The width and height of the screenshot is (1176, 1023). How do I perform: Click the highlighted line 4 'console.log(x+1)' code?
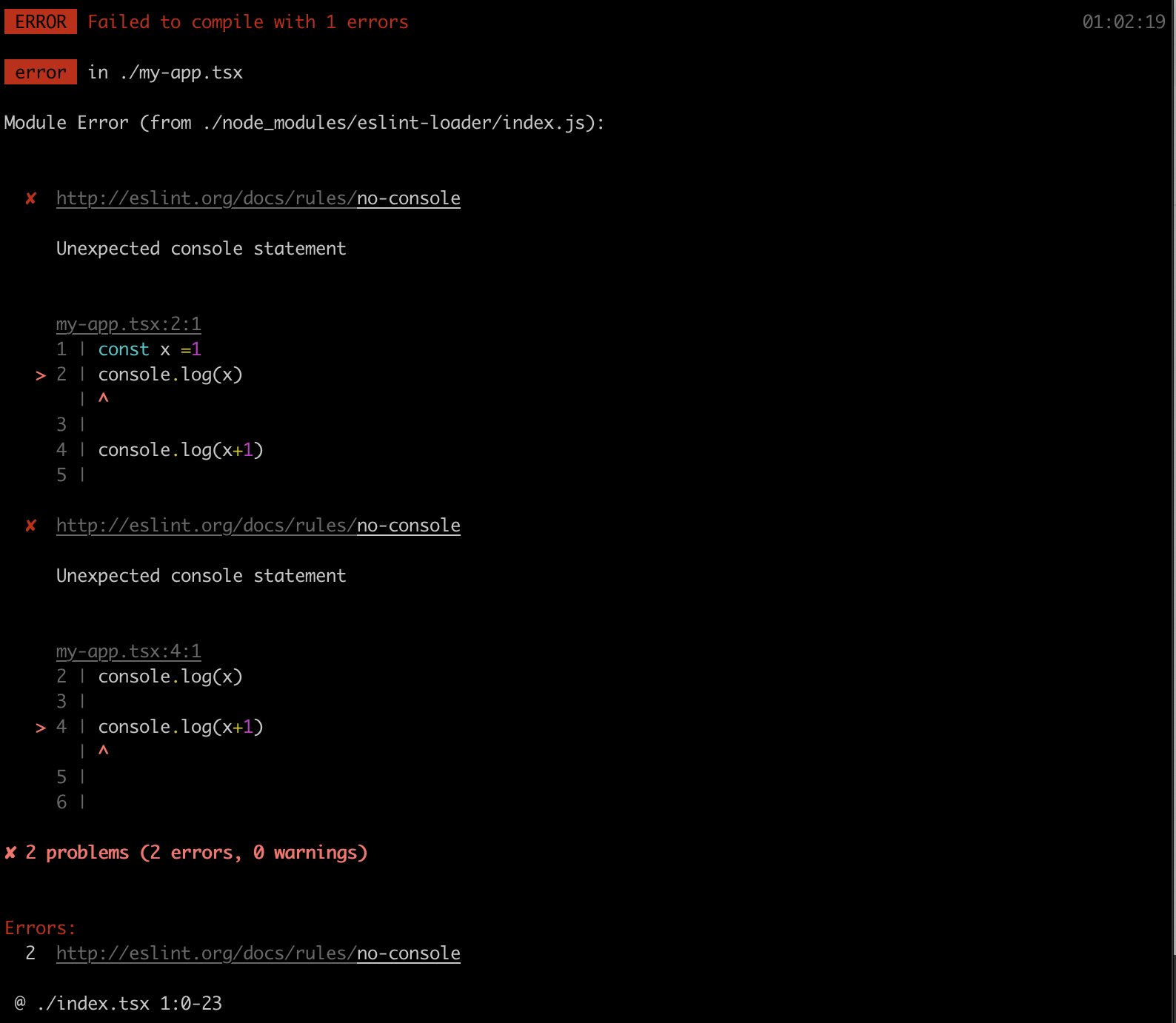[181, 727]
